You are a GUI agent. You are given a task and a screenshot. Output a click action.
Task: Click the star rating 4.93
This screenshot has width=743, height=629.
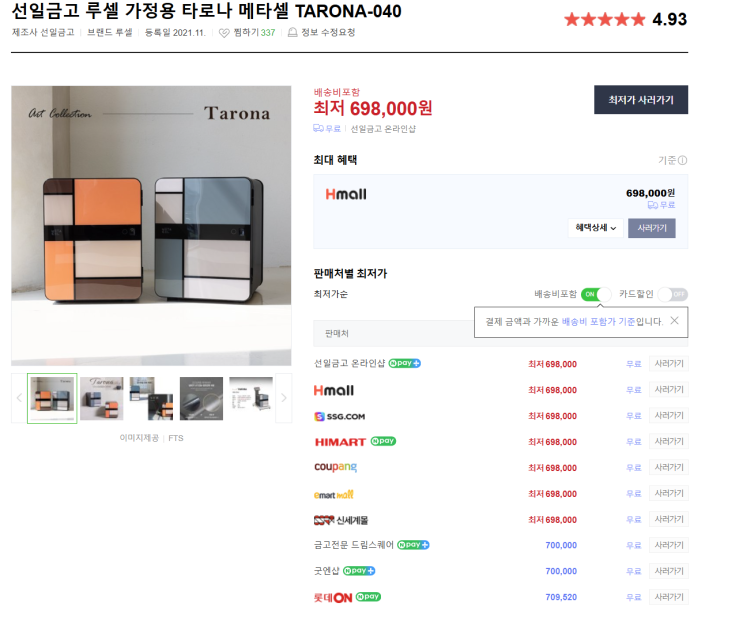pyautogui.click(x=625, y=19)
